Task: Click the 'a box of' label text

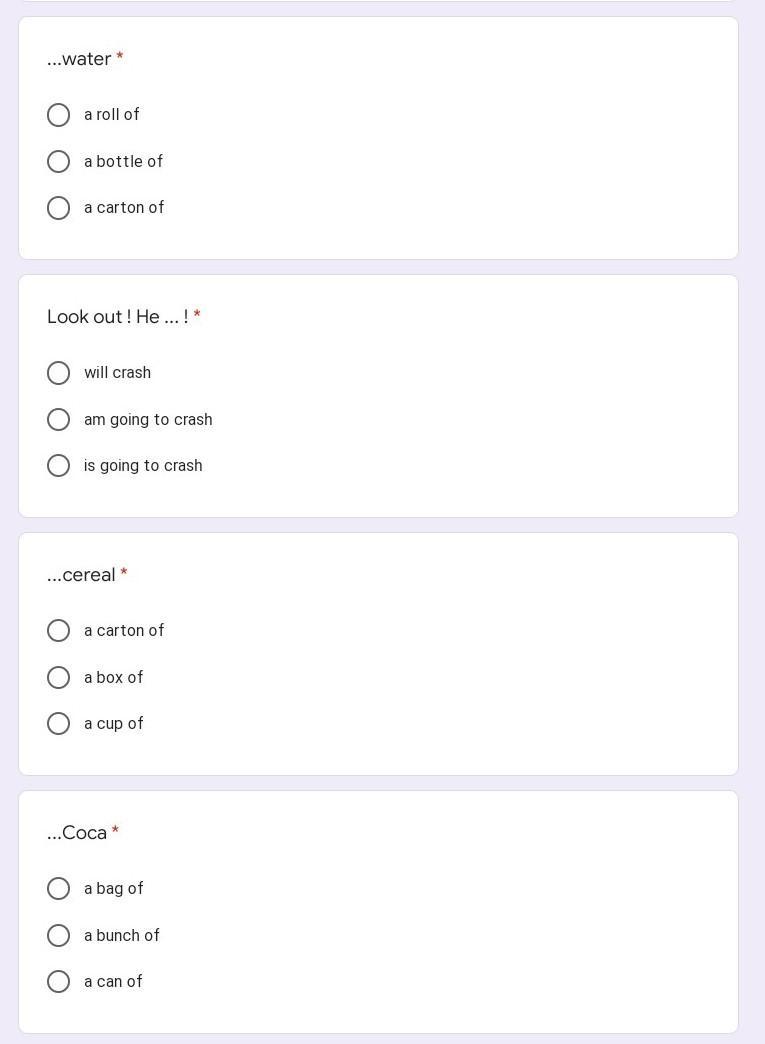Action: 113,678
